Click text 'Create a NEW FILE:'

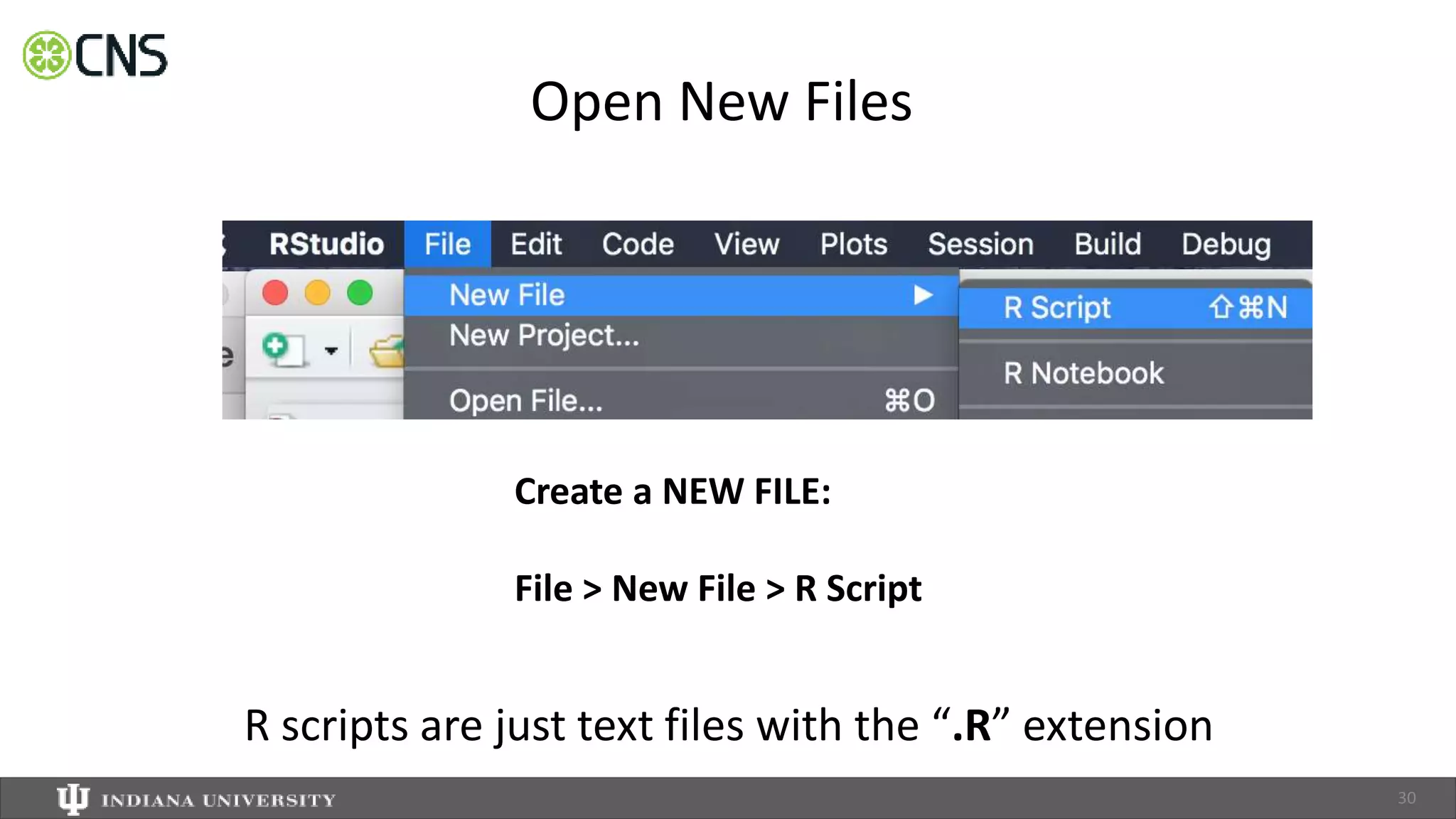coord(673,491)
